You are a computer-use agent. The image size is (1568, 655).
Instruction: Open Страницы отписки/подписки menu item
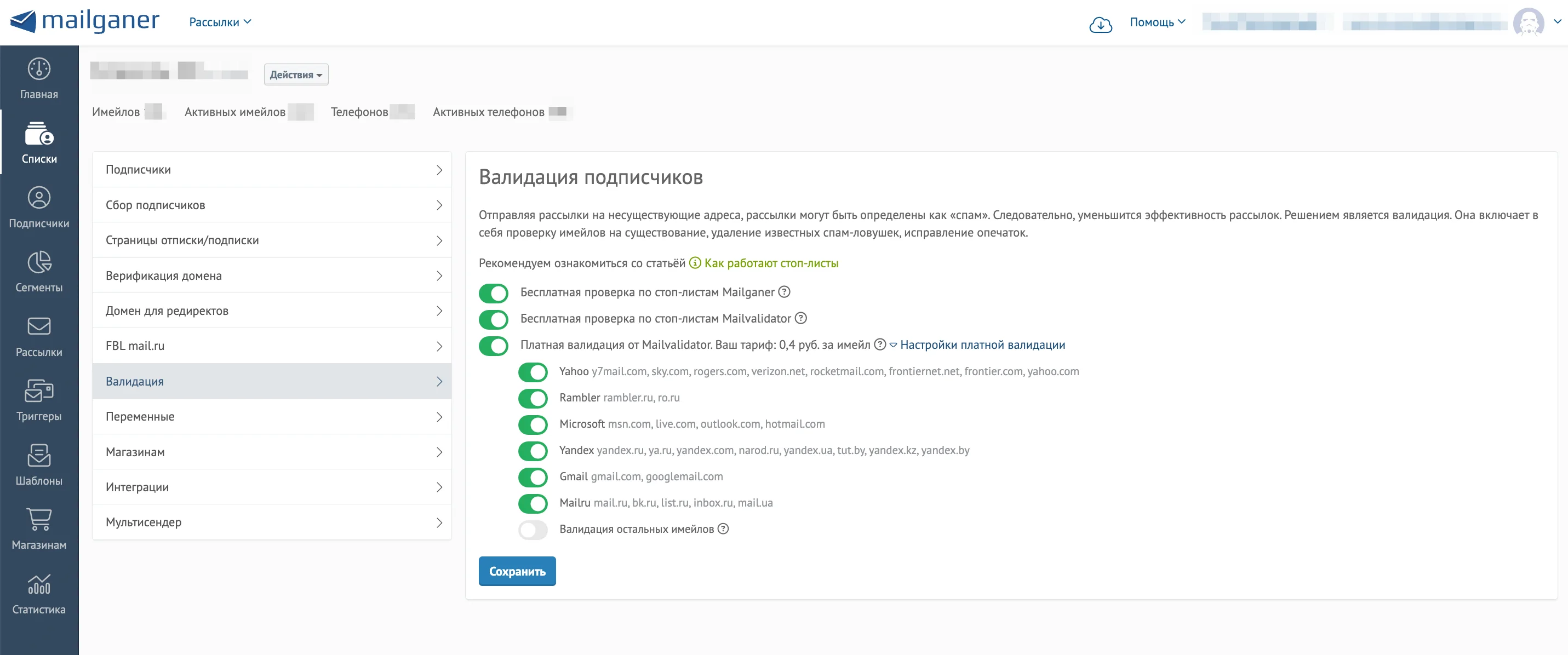point(272,240)
